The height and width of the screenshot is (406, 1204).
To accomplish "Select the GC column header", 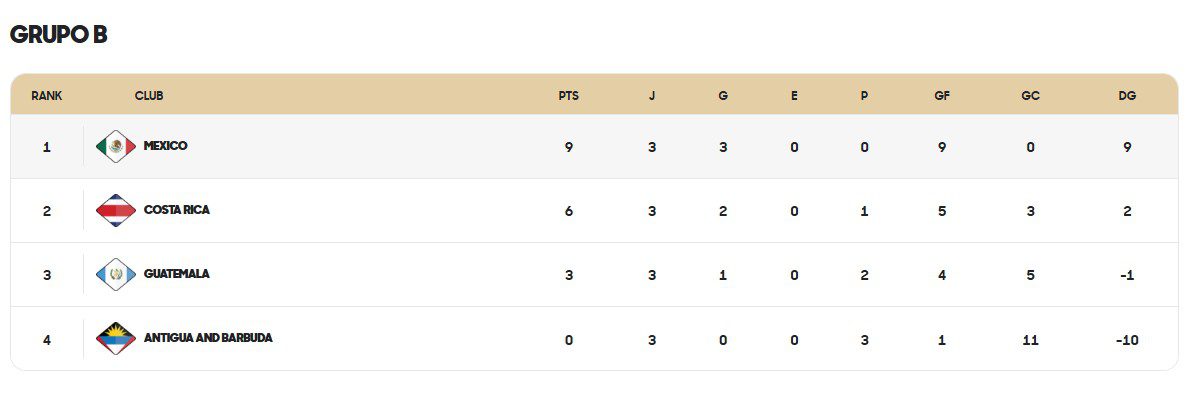I will click(1030, 96).
